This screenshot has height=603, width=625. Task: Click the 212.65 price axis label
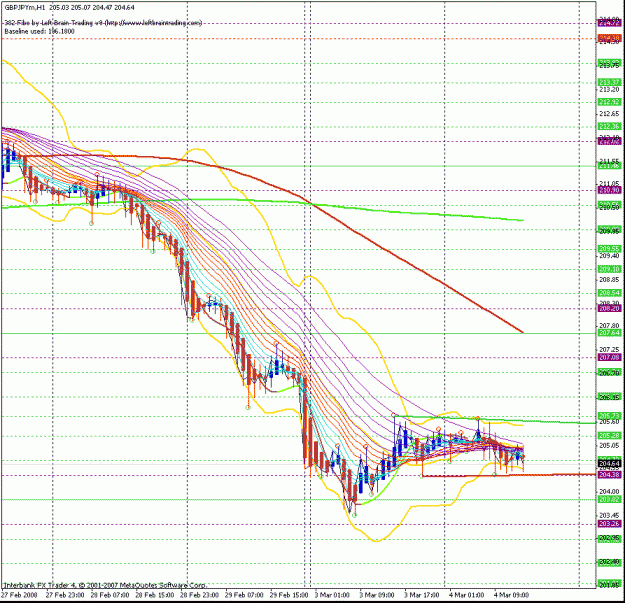click(609, 114)
